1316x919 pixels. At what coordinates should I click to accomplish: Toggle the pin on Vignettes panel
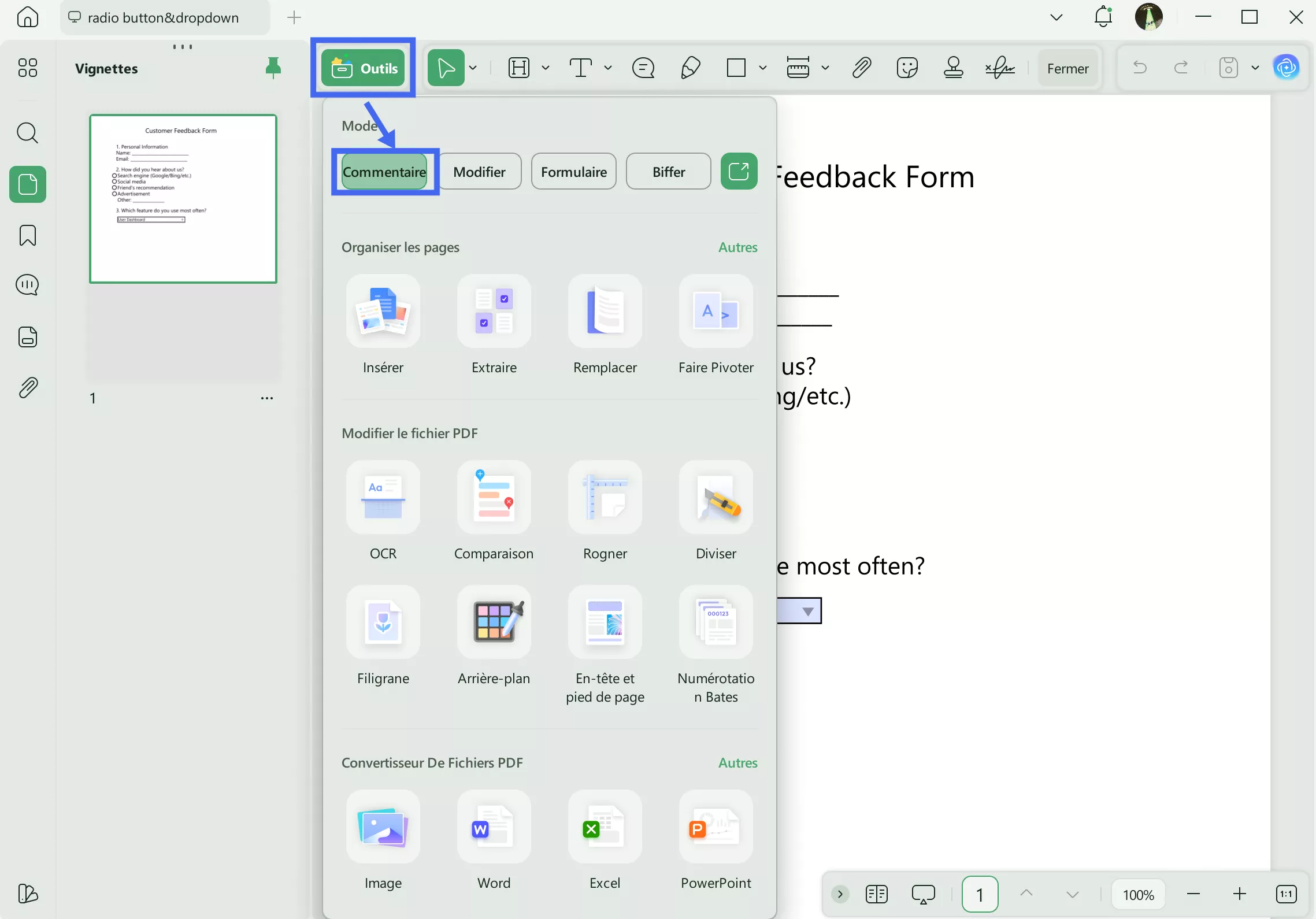coord(273,68)
